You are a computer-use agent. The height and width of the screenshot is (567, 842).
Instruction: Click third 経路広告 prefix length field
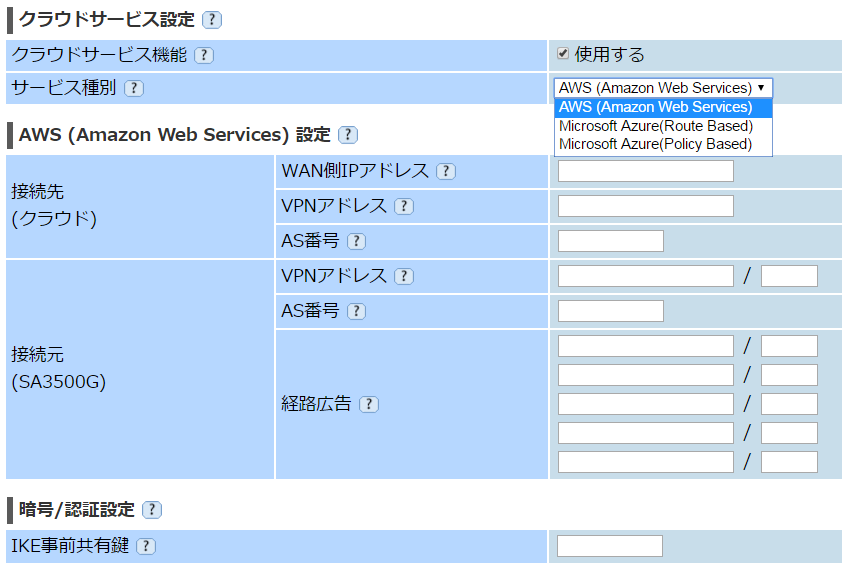coord(789,404)
